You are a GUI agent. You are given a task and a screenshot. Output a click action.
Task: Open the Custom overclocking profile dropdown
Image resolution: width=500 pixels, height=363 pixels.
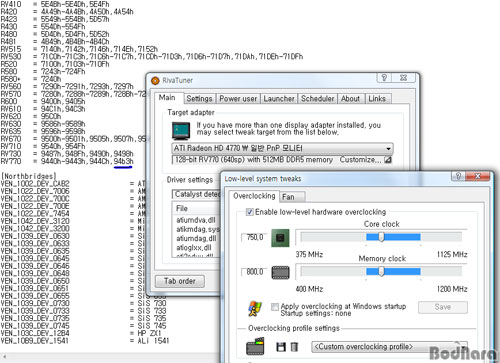point(389,347)
